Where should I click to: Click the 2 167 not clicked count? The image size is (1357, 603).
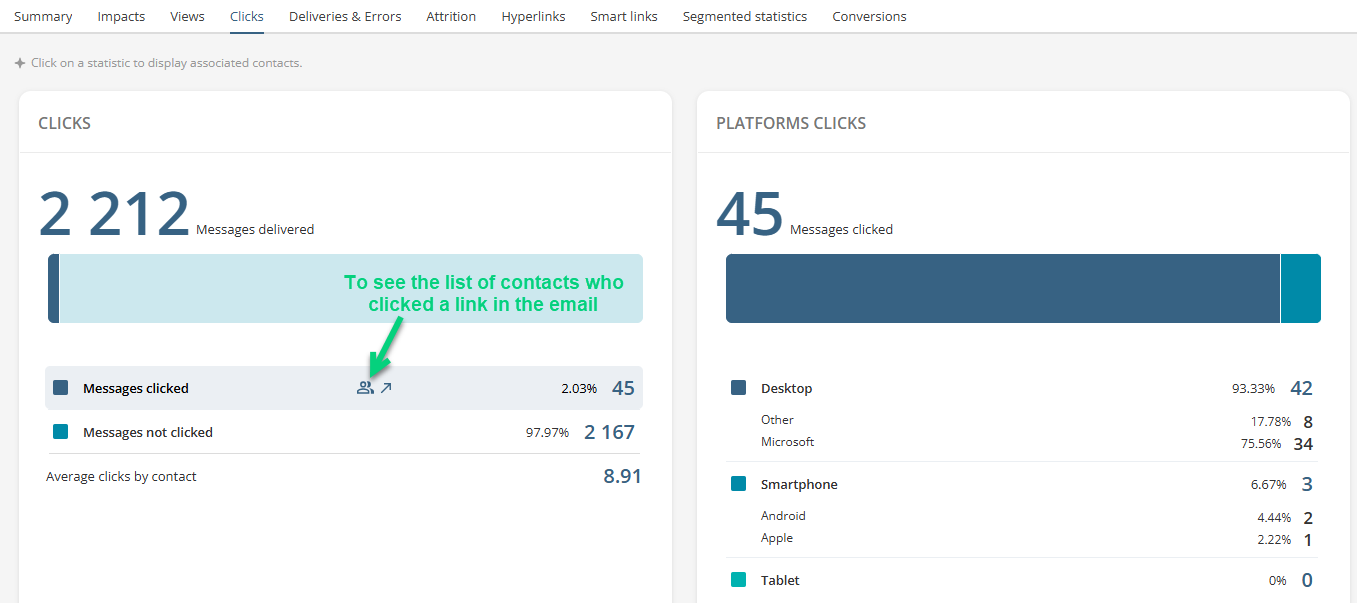tap(610, 432)
